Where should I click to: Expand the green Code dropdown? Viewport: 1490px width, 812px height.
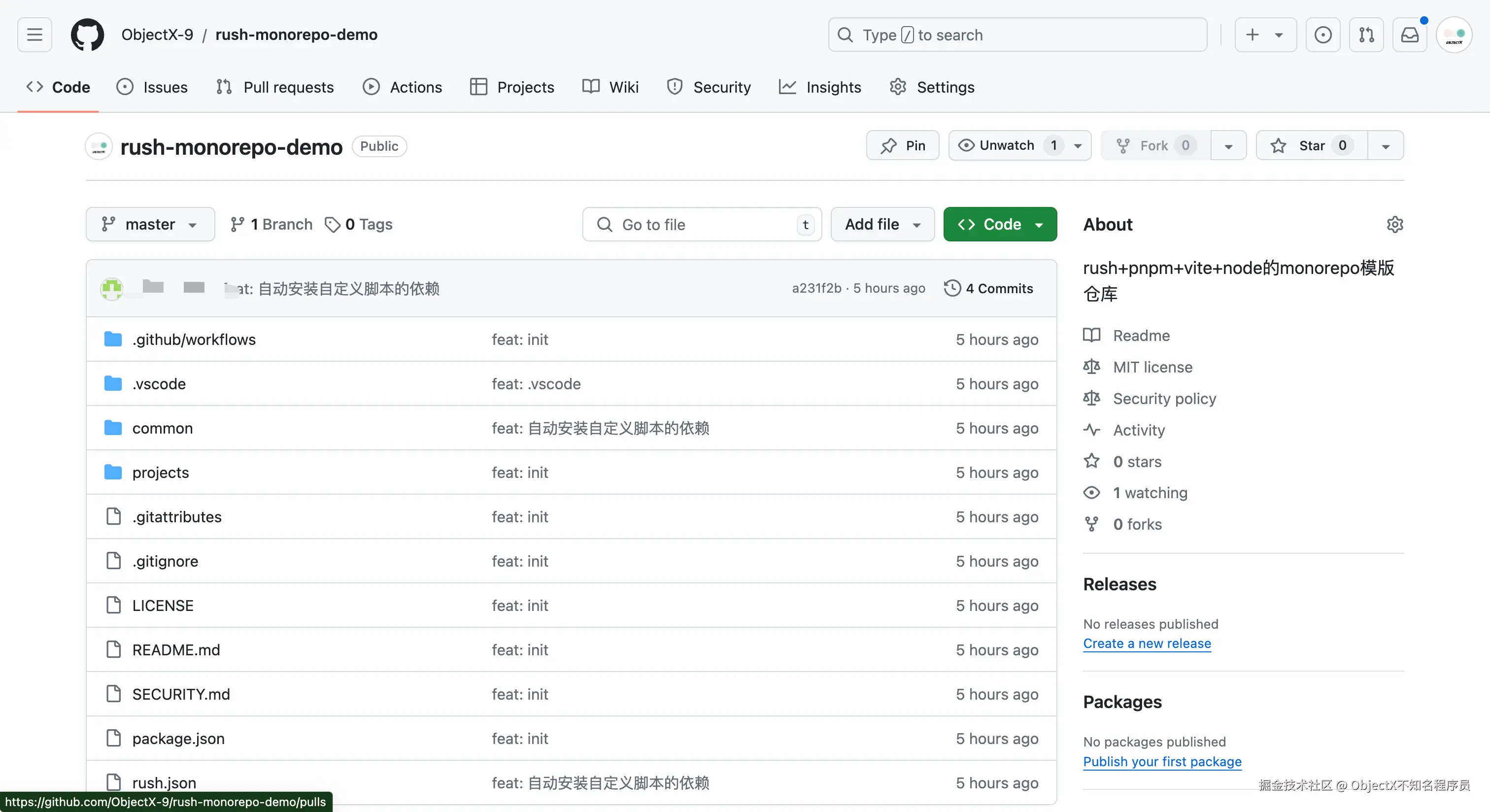point(1000,224)
